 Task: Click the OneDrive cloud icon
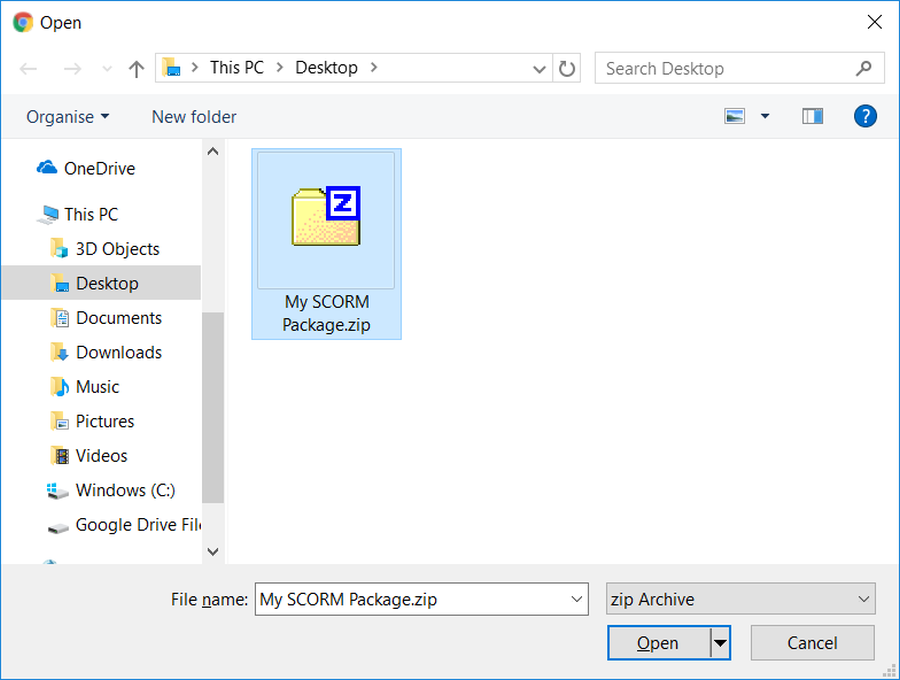tap(46, 168)
